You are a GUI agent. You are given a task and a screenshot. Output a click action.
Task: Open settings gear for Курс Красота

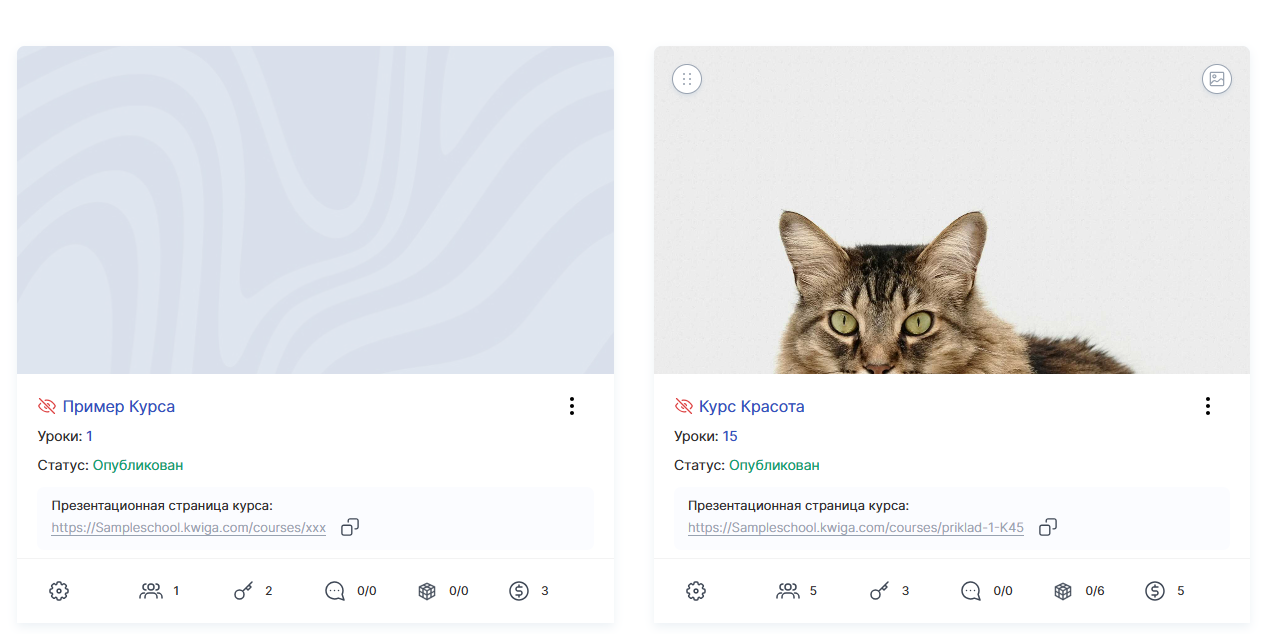(696, 591)
